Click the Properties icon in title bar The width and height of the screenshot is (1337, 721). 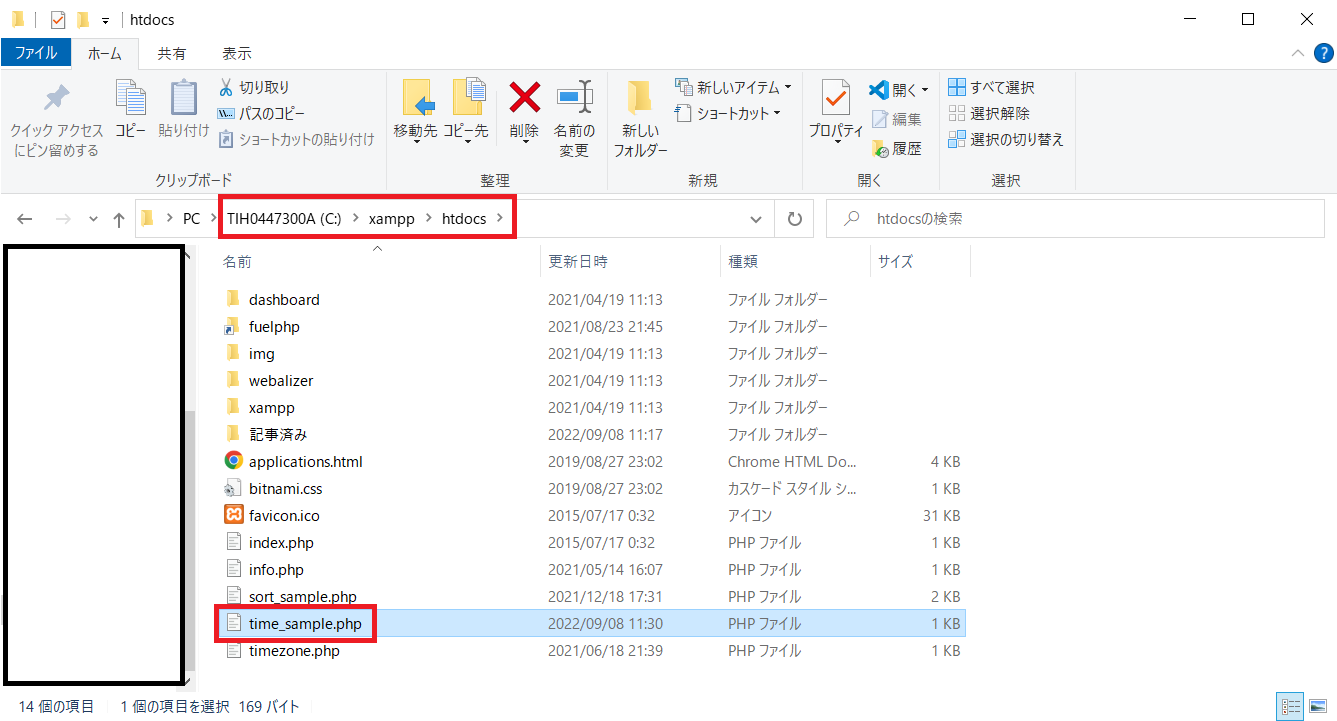58,19
